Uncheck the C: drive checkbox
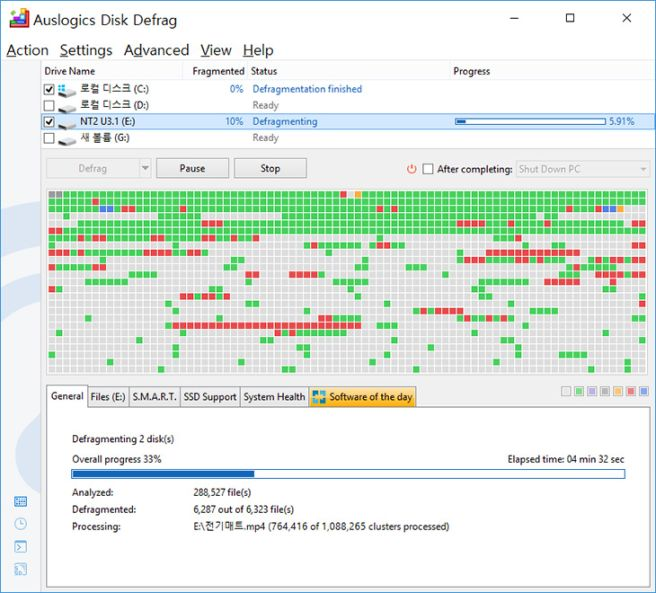This screenshot has width=656, height=593. (x=49, y=89)
